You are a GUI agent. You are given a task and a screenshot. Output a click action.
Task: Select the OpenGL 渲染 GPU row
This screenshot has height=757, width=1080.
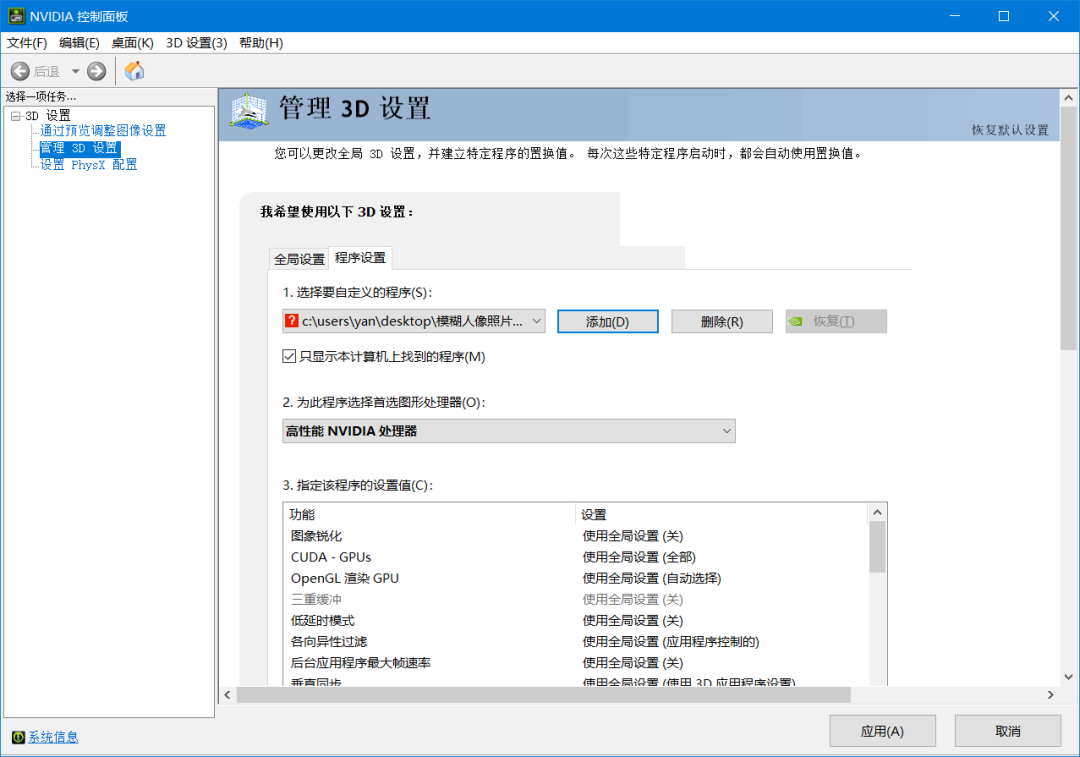pyautogui.click(x=575, y=578)
